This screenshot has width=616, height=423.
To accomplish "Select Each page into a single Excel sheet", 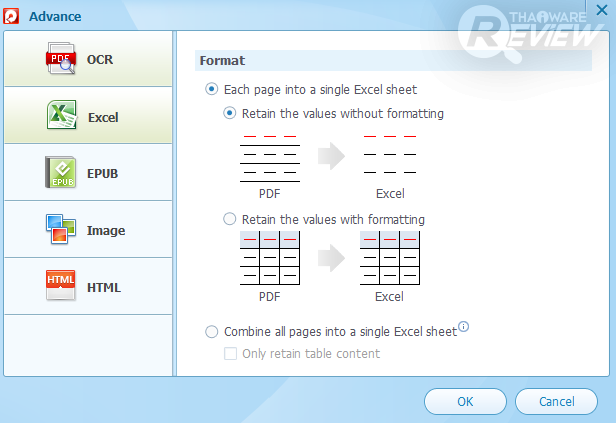I will [211, 89].
